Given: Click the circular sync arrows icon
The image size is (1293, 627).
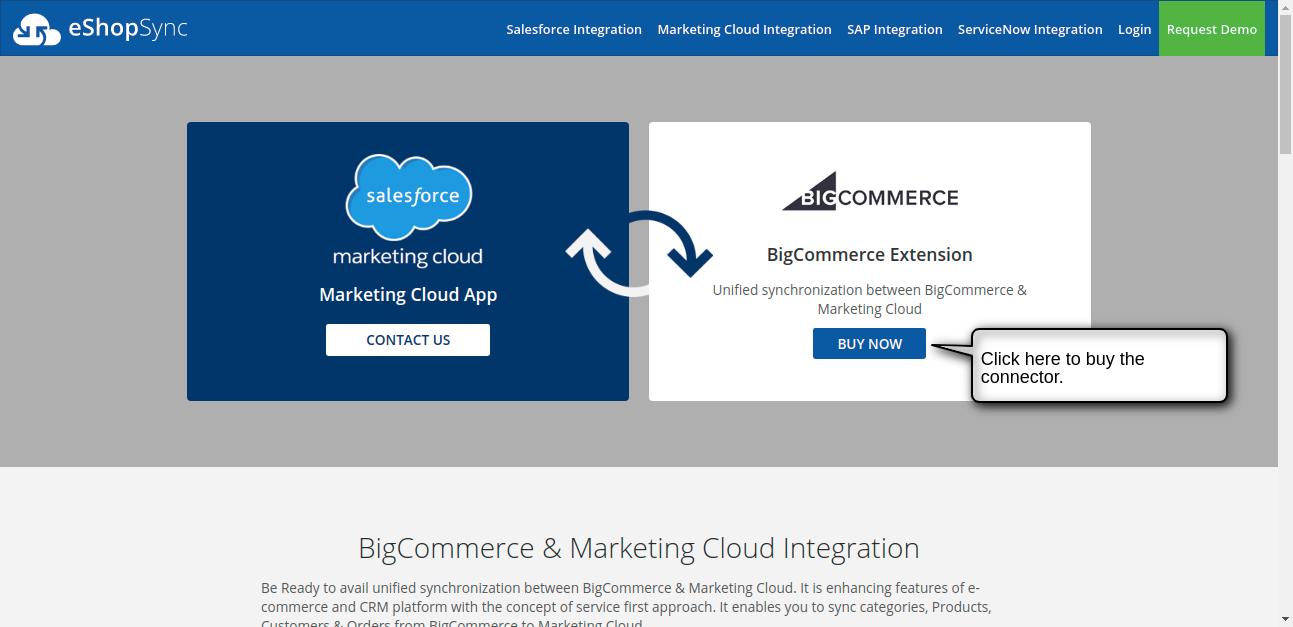Looking at the screenshot, I should tap(639, 253).
